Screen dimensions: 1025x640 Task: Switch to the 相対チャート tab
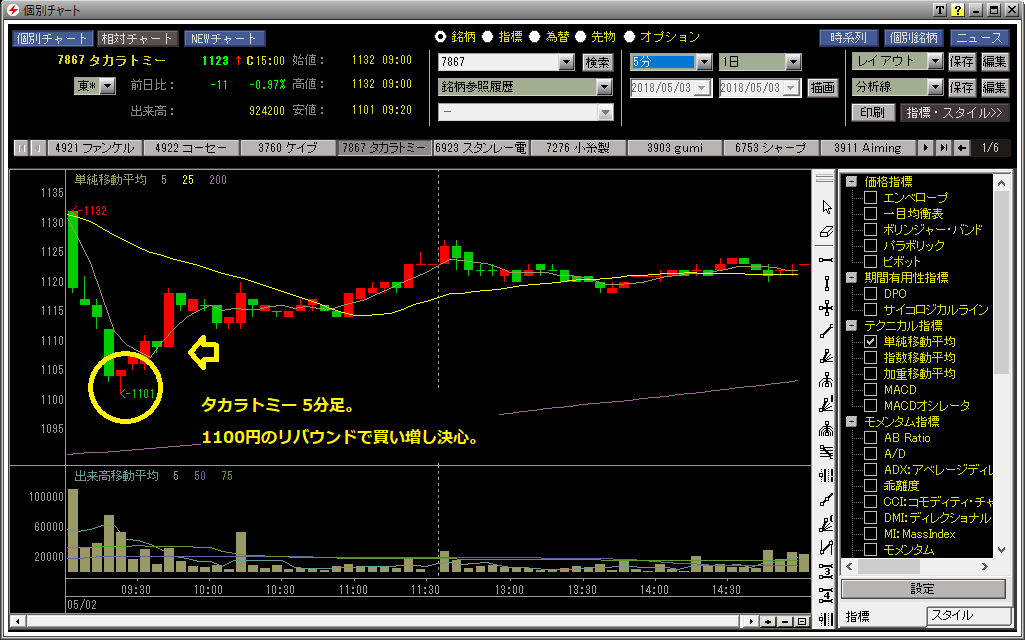(x=136, y=39)
